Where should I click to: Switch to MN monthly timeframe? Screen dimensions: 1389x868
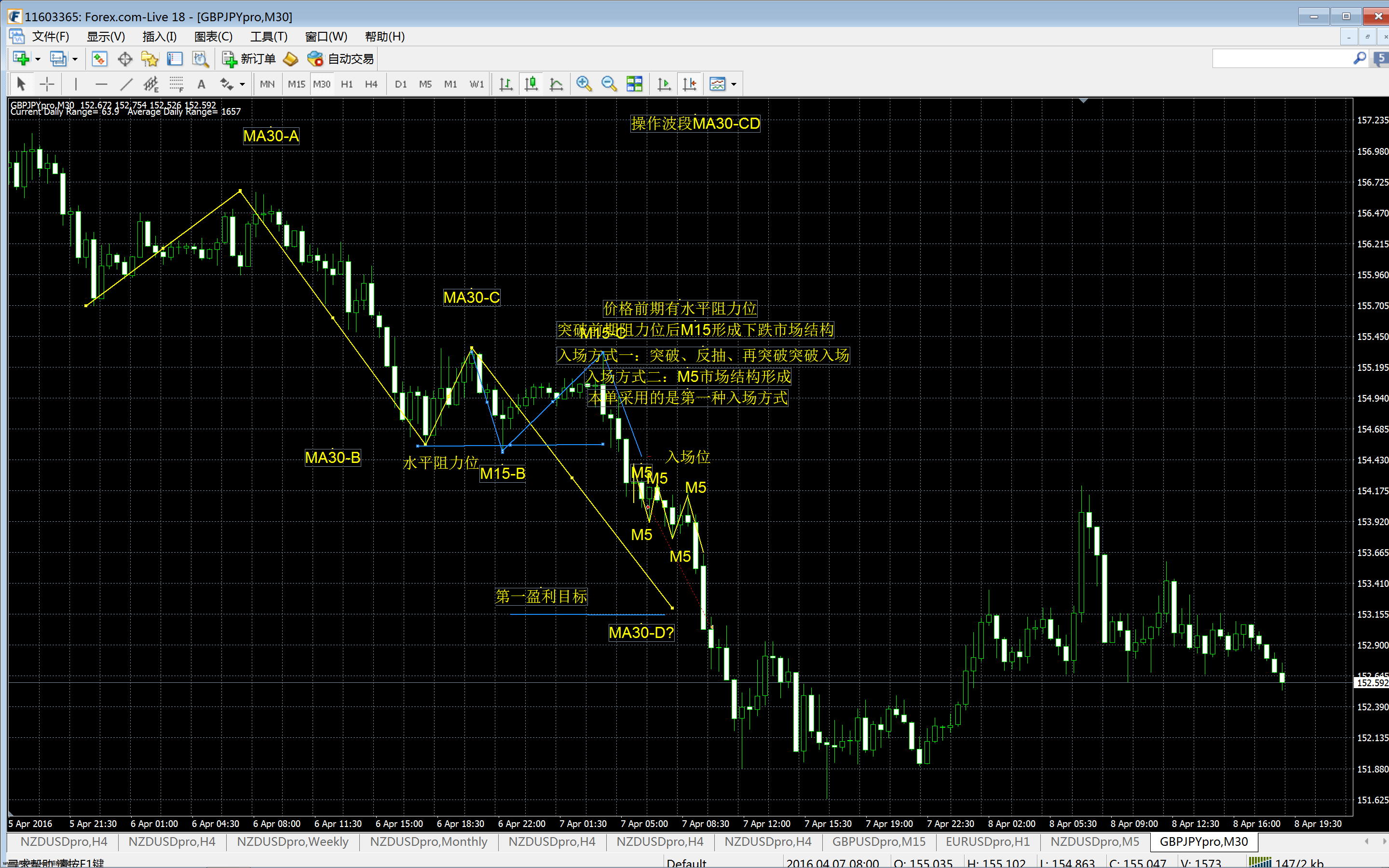(x=267, y=84)
